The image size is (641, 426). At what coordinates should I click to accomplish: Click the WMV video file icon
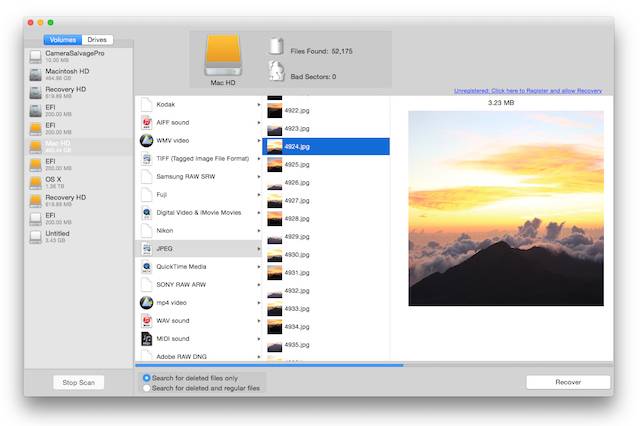pos(146,140)
